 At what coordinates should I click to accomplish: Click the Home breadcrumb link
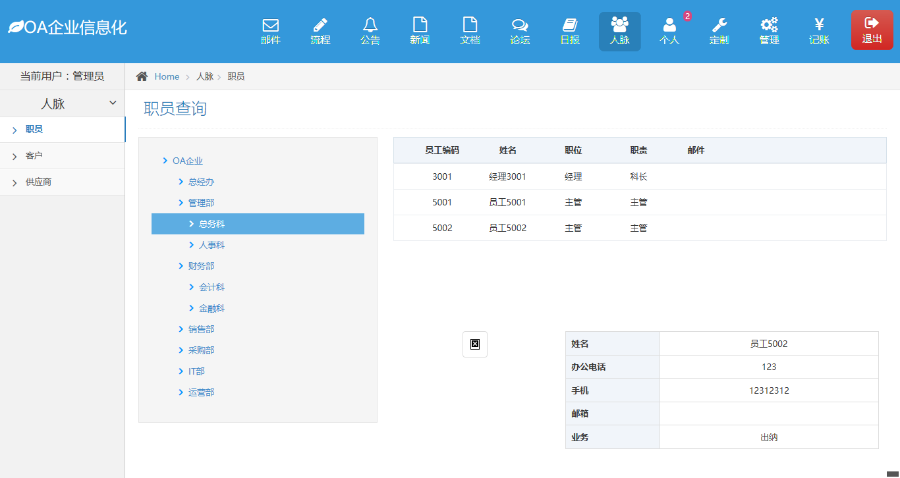166,76
